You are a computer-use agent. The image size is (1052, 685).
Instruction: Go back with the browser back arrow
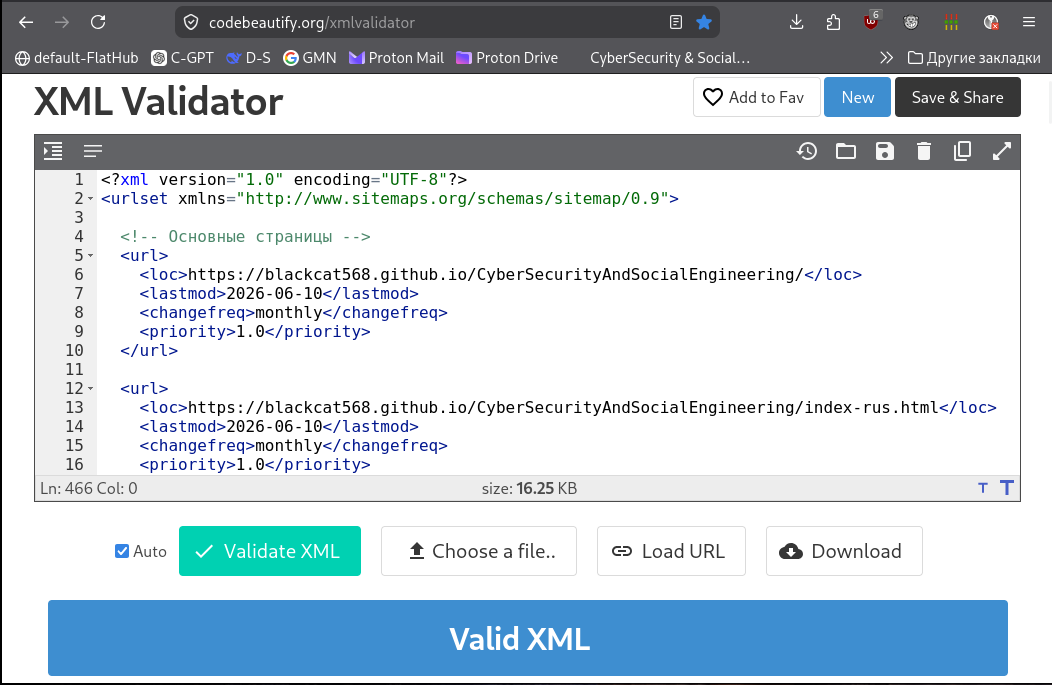tap(25, 22)
